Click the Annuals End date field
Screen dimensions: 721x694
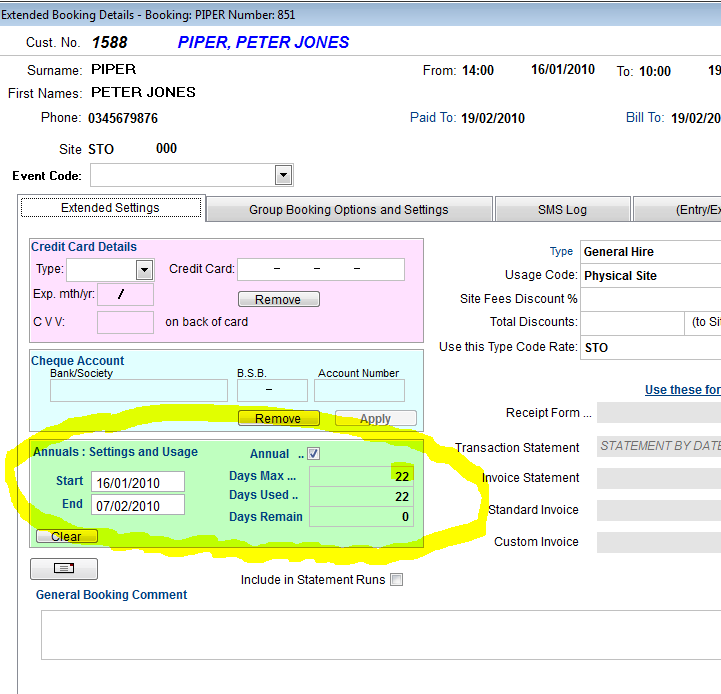tap(138, 505)
